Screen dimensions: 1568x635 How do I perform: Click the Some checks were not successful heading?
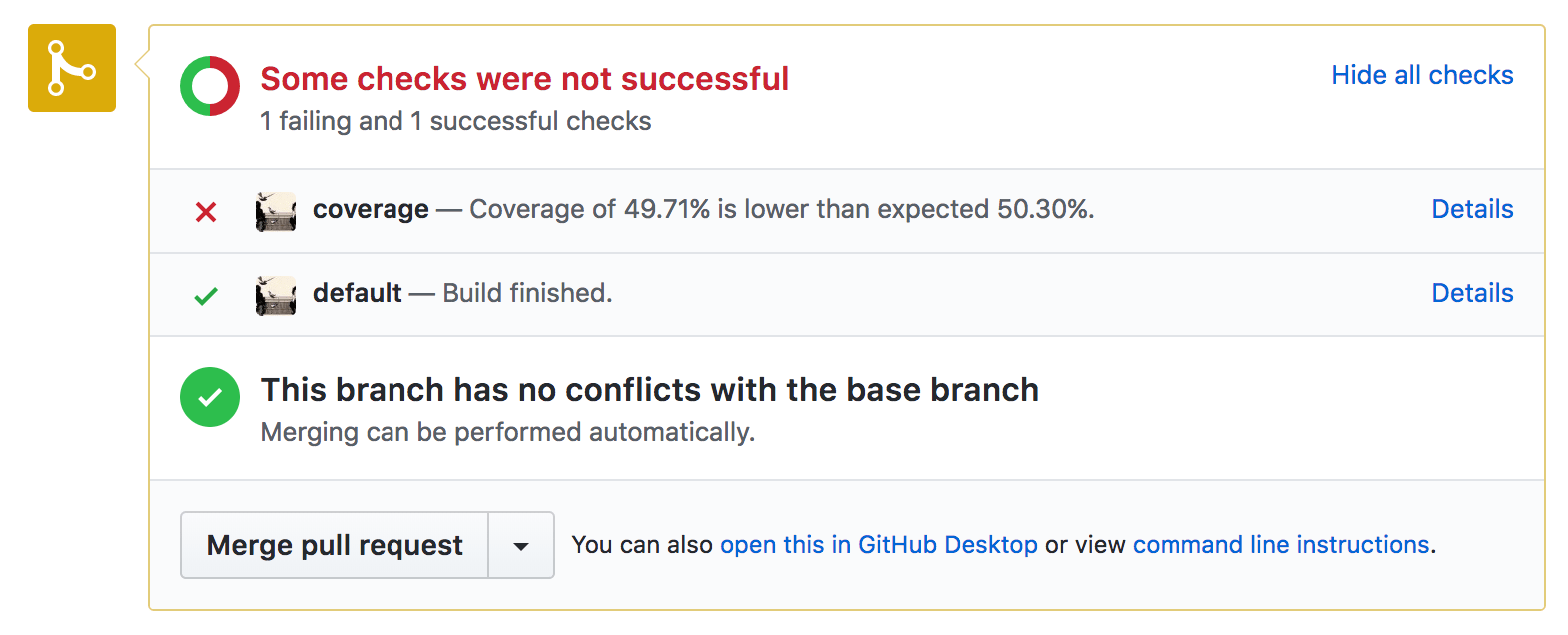click(x=524, y=79)
